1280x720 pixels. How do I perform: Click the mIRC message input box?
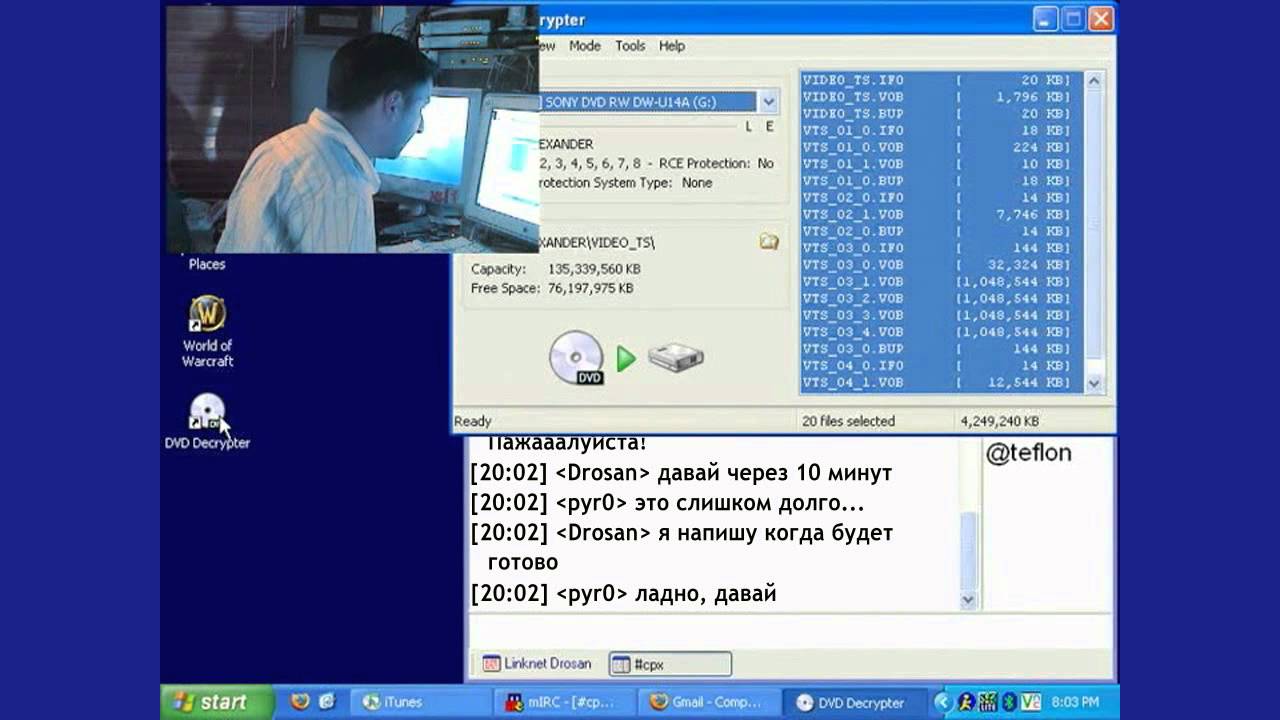[790, 630]
